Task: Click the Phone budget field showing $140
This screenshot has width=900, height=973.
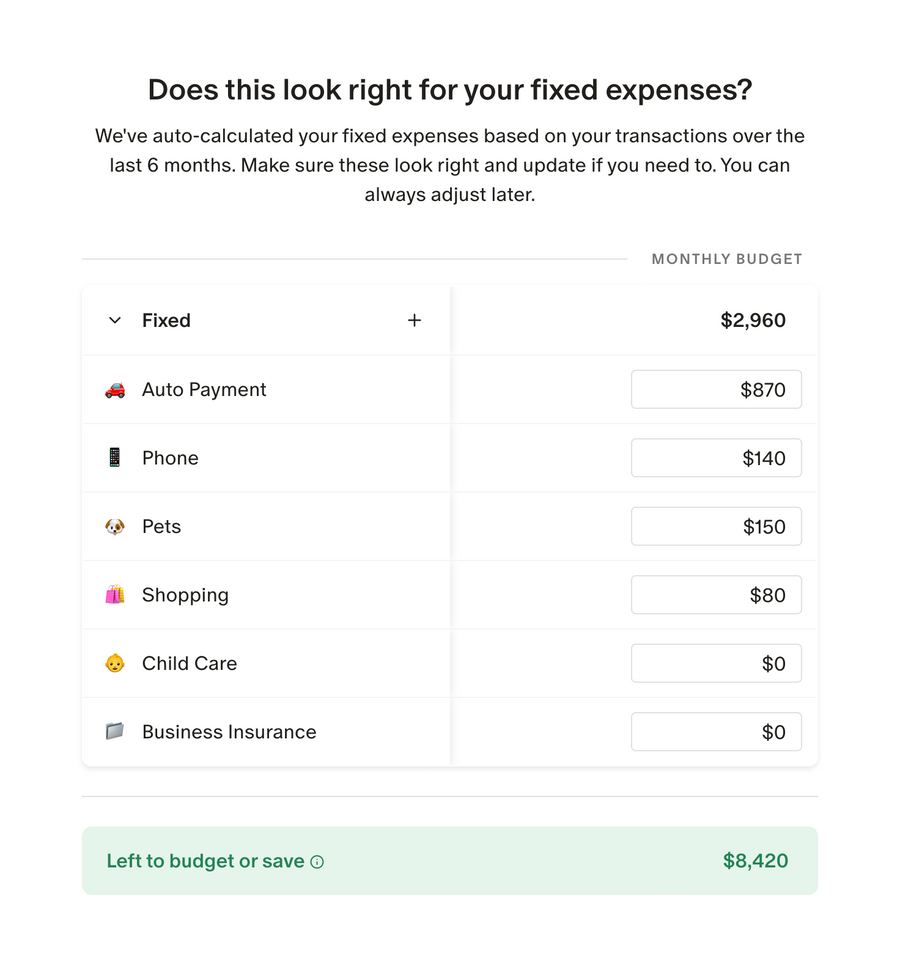Action: tap(716, 457)
